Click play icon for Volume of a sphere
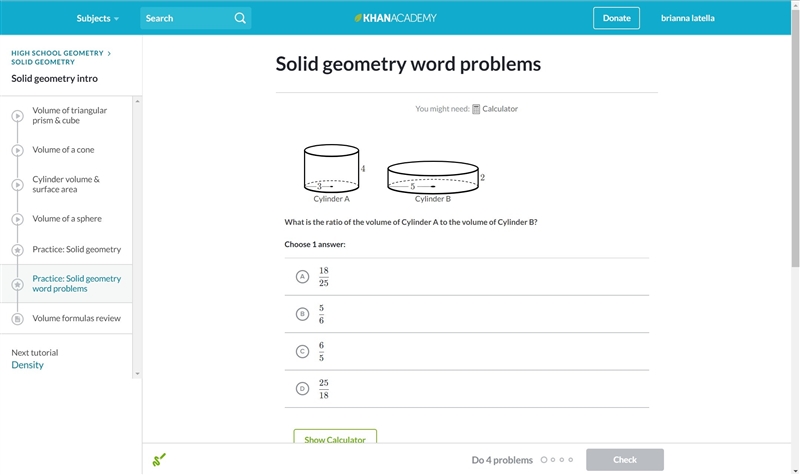This screenshot has width=800, height=475. [x=17, y=219]
